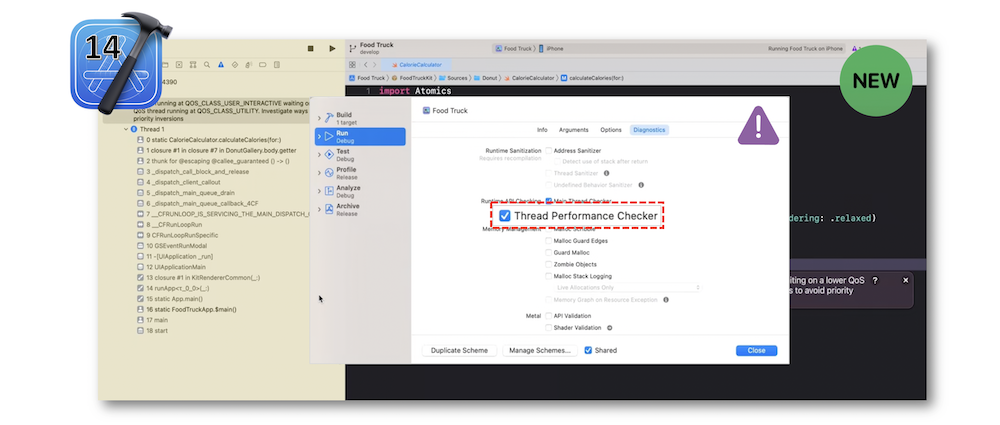Switch to the Arguments tab
Screen dimensions: 1000x425
point(573,130)
